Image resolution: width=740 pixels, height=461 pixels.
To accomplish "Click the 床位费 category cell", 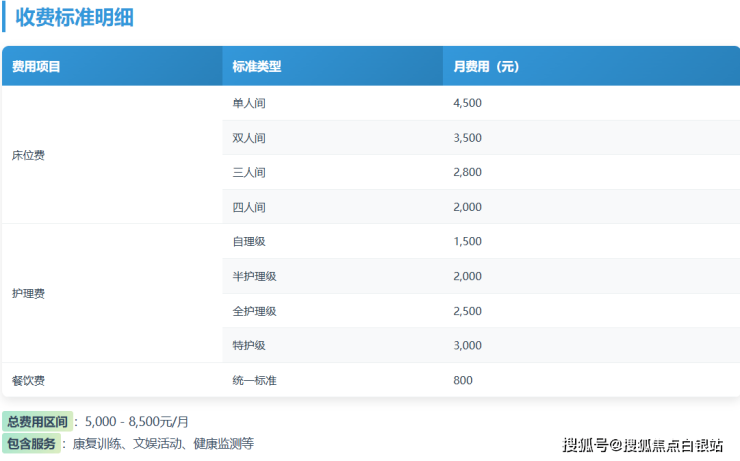I will (x=28, y=155).
